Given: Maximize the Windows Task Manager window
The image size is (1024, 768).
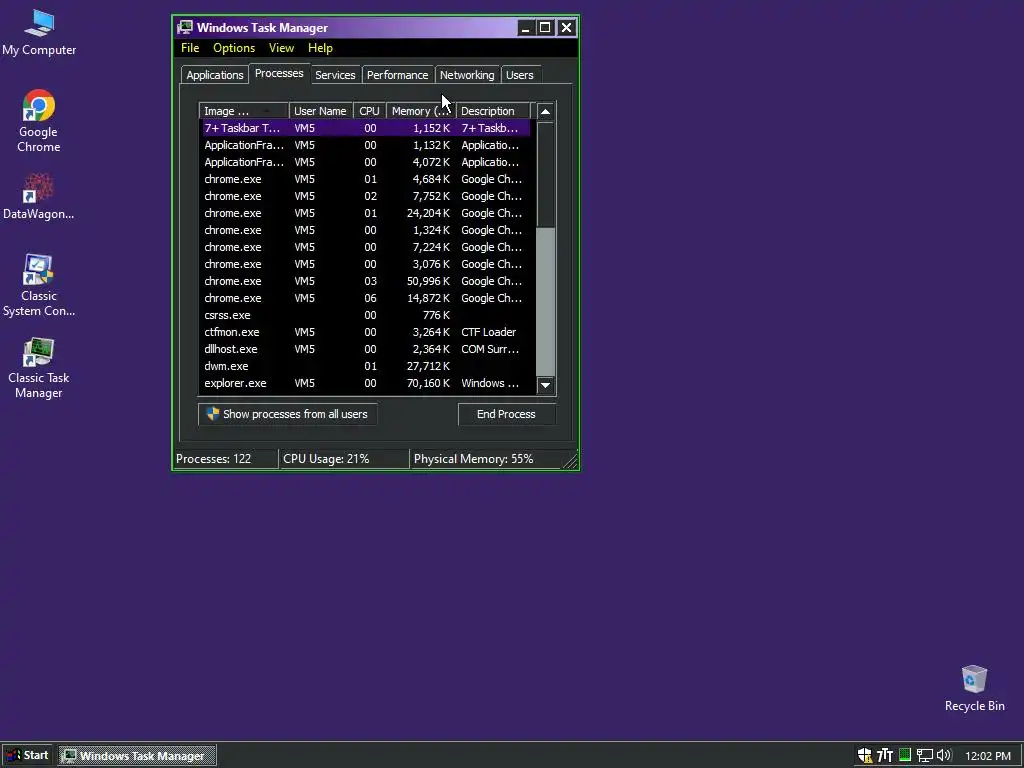Looking at the screenshot, I should pyautogui.click(x=545, y=27).
